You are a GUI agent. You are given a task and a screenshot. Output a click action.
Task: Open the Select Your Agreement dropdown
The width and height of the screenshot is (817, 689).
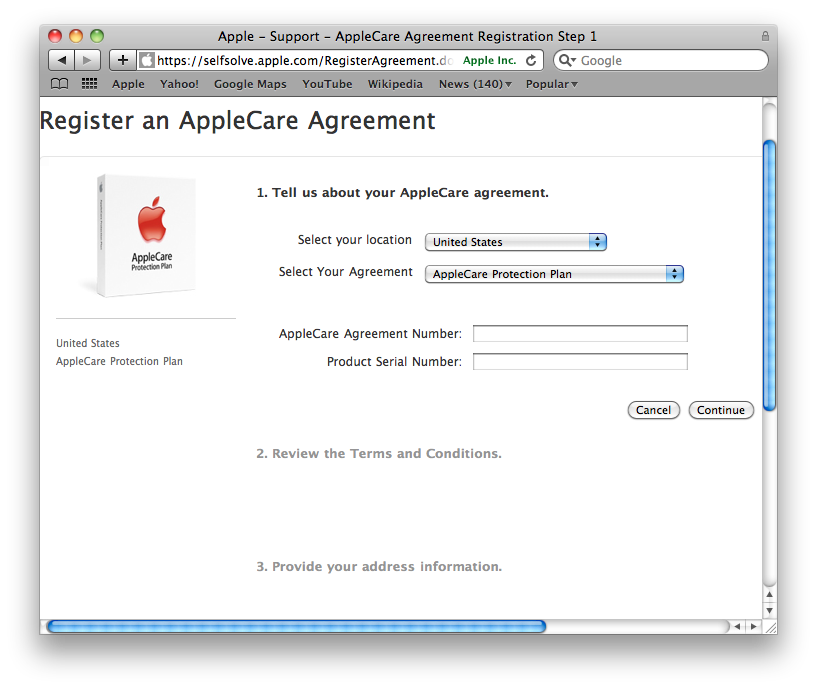click(554, 274)
